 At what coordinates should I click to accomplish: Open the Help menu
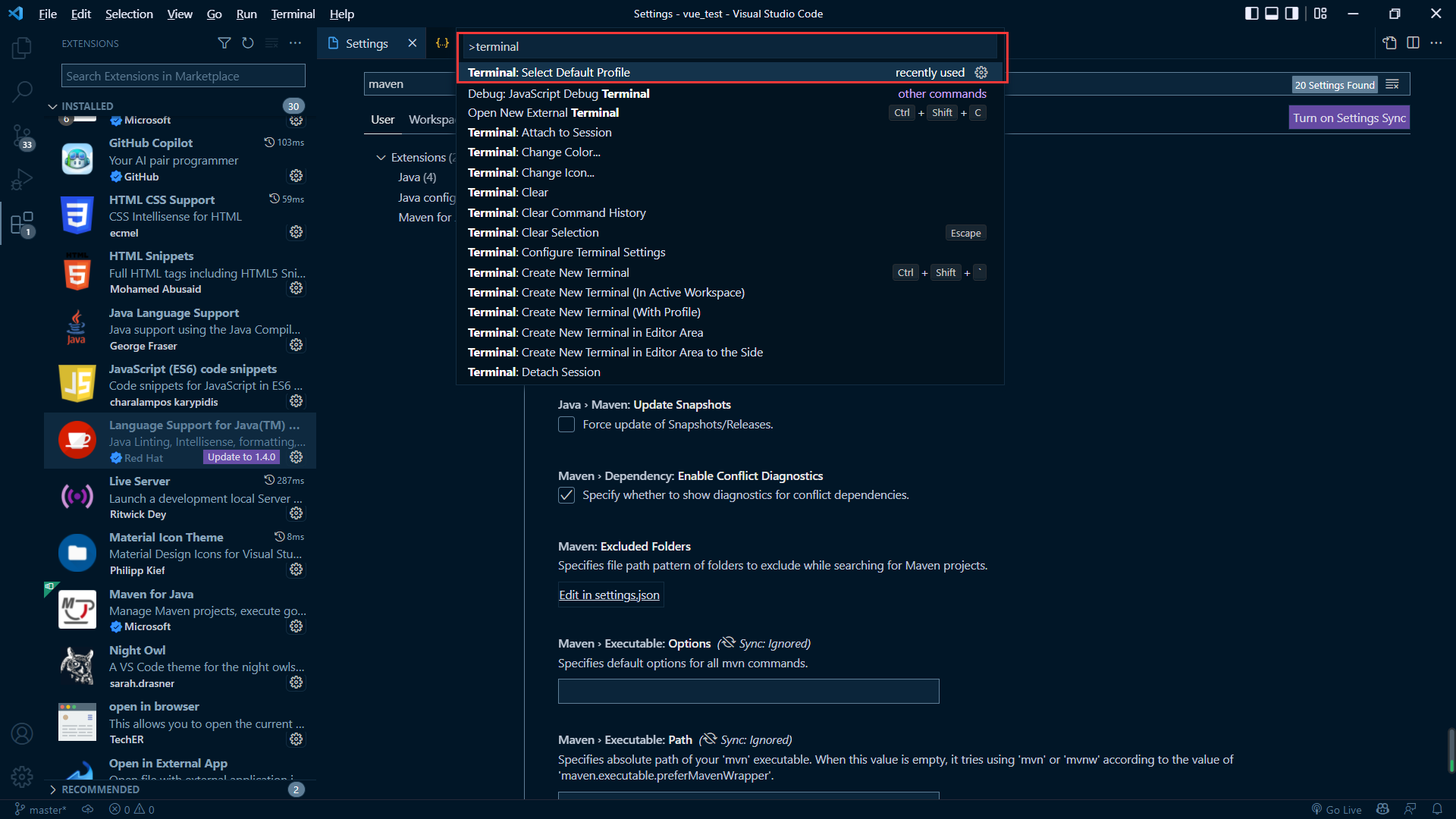pyautogui.click(x=342, y=14)
